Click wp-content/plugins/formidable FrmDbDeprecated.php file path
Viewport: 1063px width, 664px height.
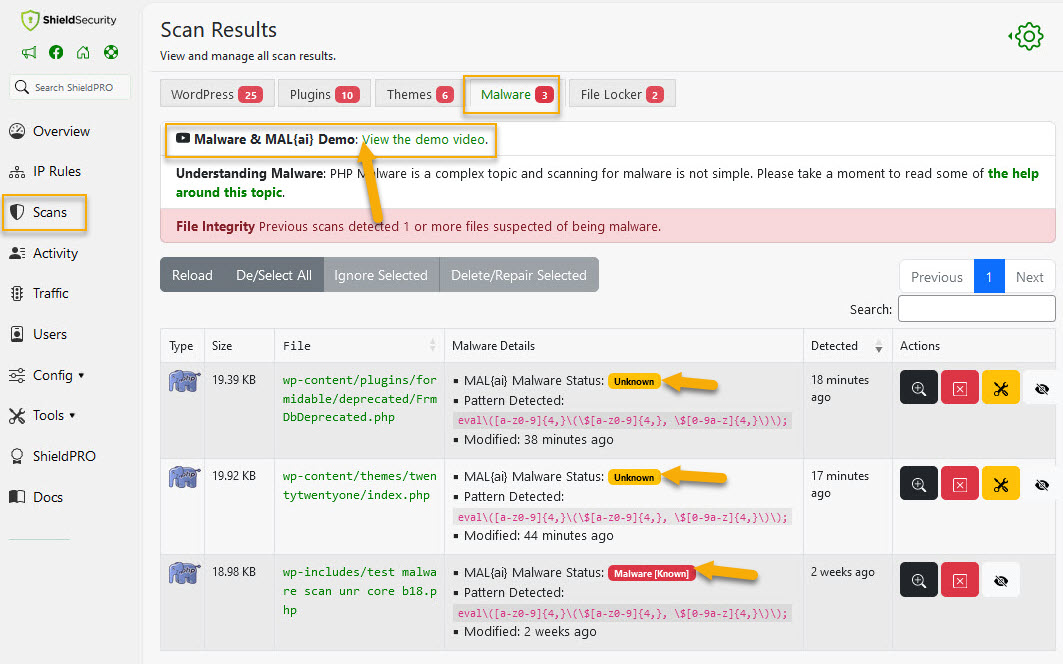coord(359,399)
